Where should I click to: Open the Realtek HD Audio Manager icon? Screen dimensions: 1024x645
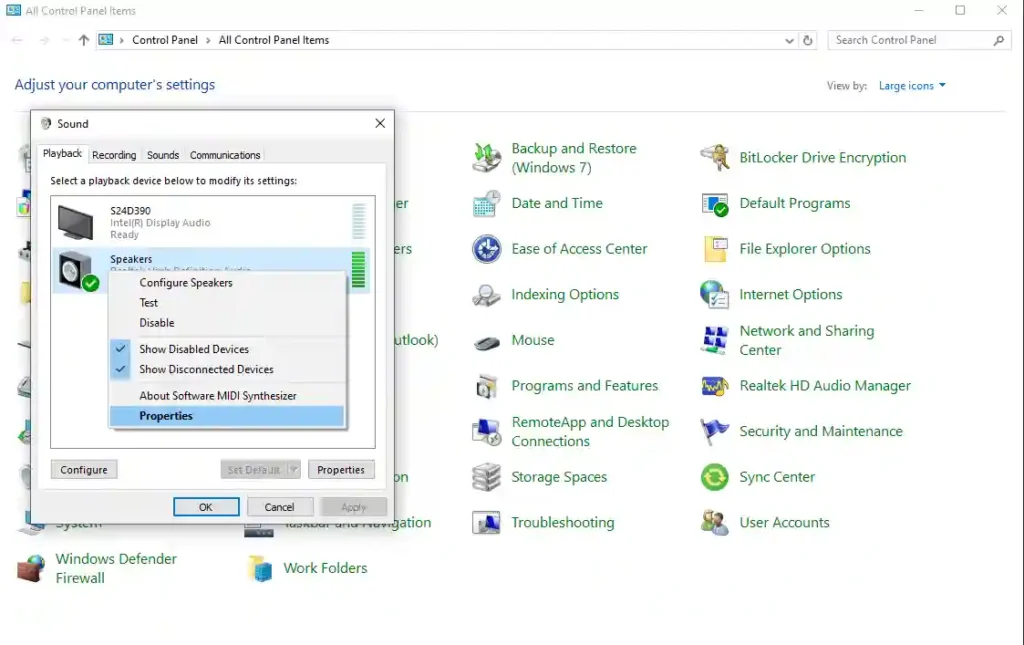pyautogui.click(x=714, y=386)
